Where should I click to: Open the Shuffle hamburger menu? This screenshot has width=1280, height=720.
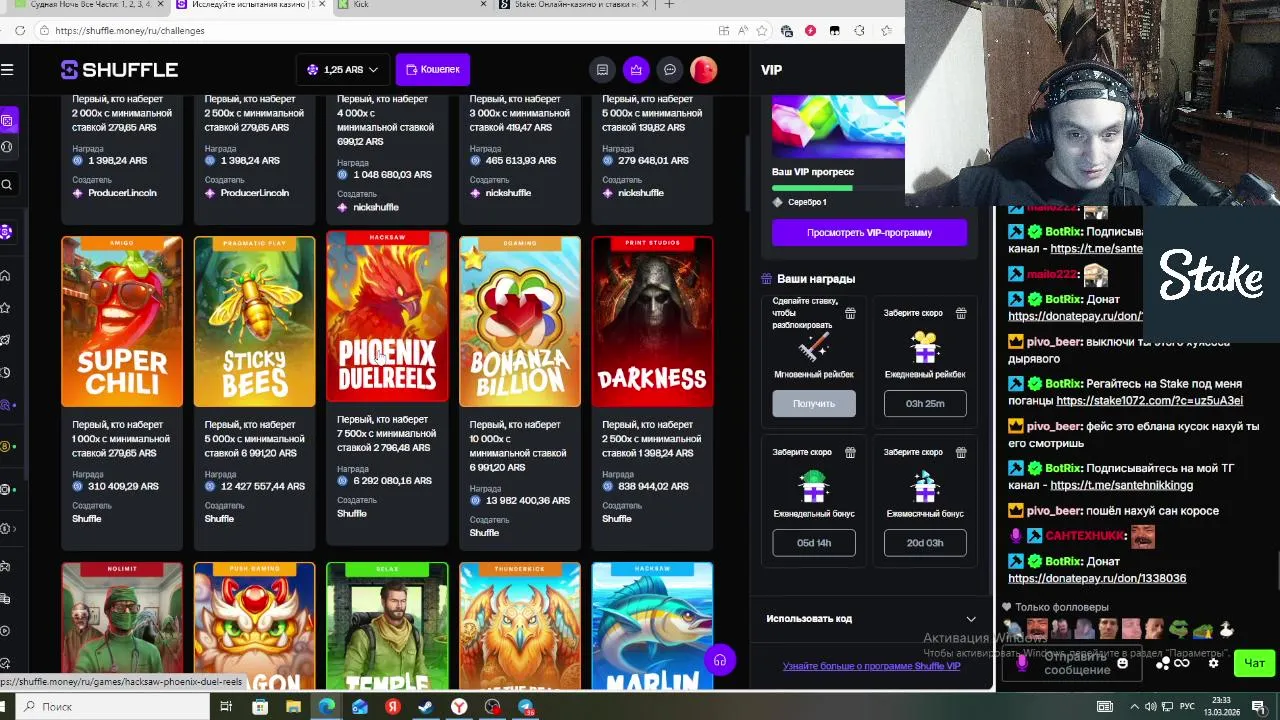(7, 70)
